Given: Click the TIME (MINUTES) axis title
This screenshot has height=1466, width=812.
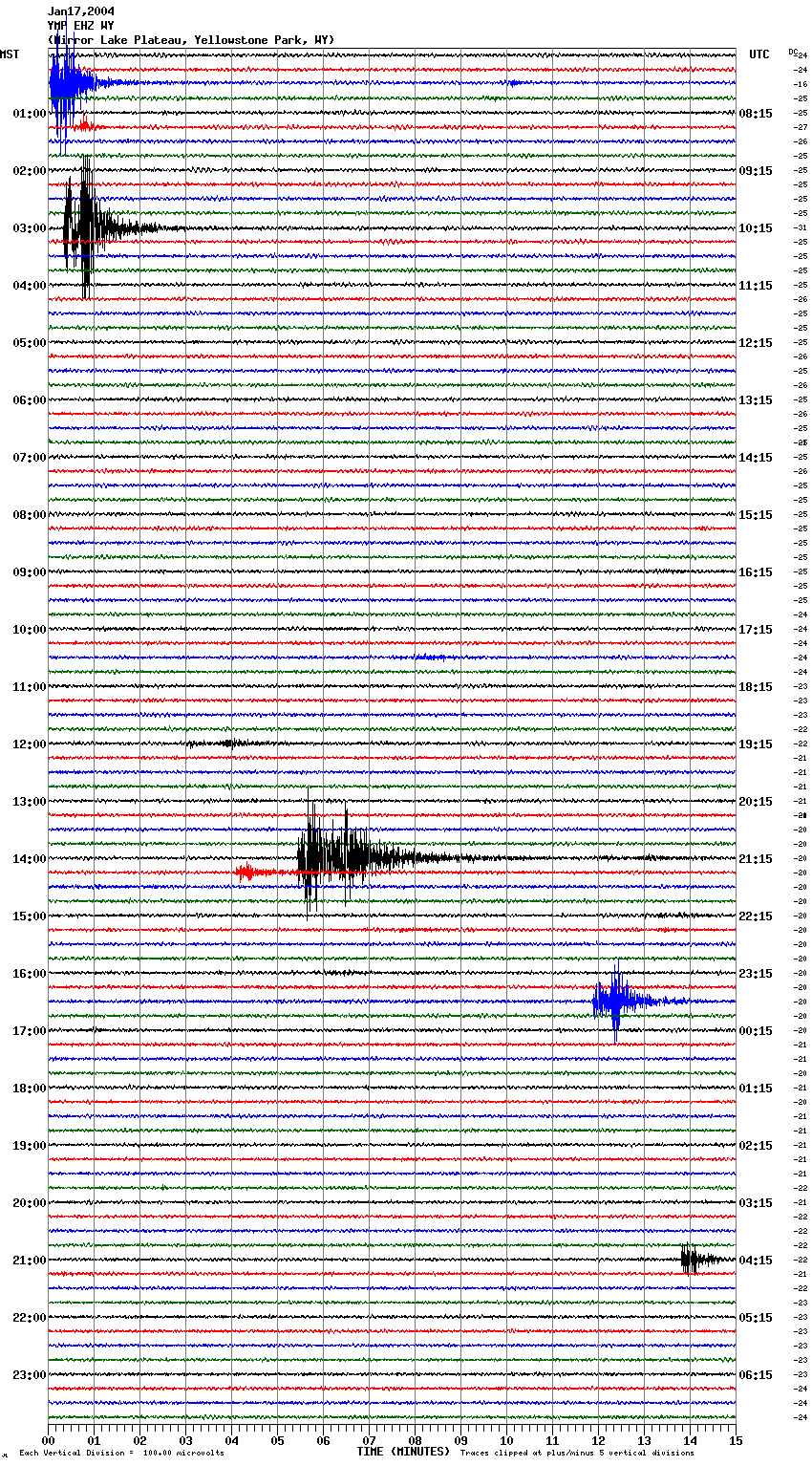Looking at the screenshot, I should coord(403,1452).
